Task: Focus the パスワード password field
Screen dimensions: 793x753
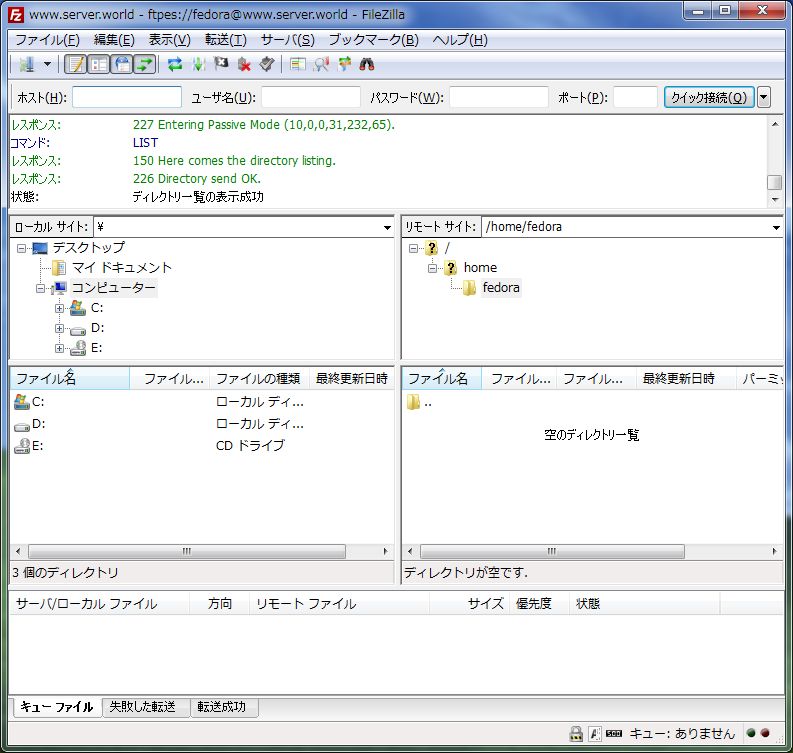Action: (499, 97)
